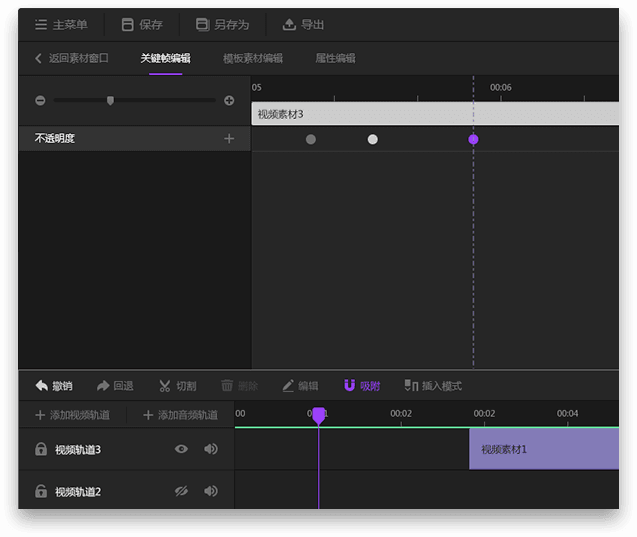637x537 pixels.
Task: Show 视频轨道2 with crossed eye icon
Action: [x=181, y=491]
